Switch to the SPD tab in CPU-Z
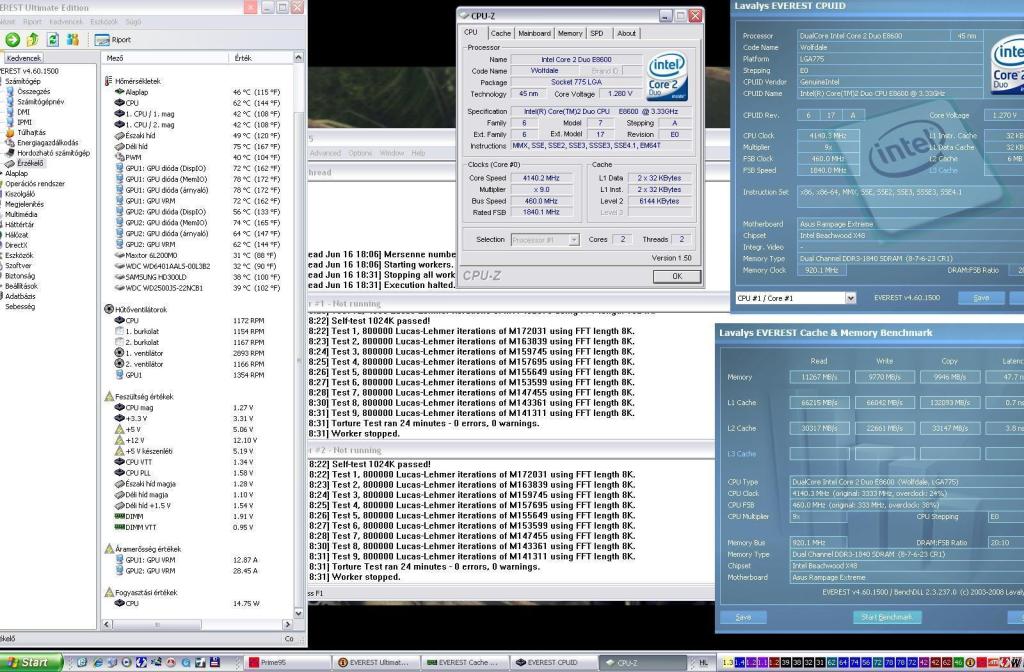This screenshot has width=1024, height=672. pyautogui.click(x=597, y=33)
